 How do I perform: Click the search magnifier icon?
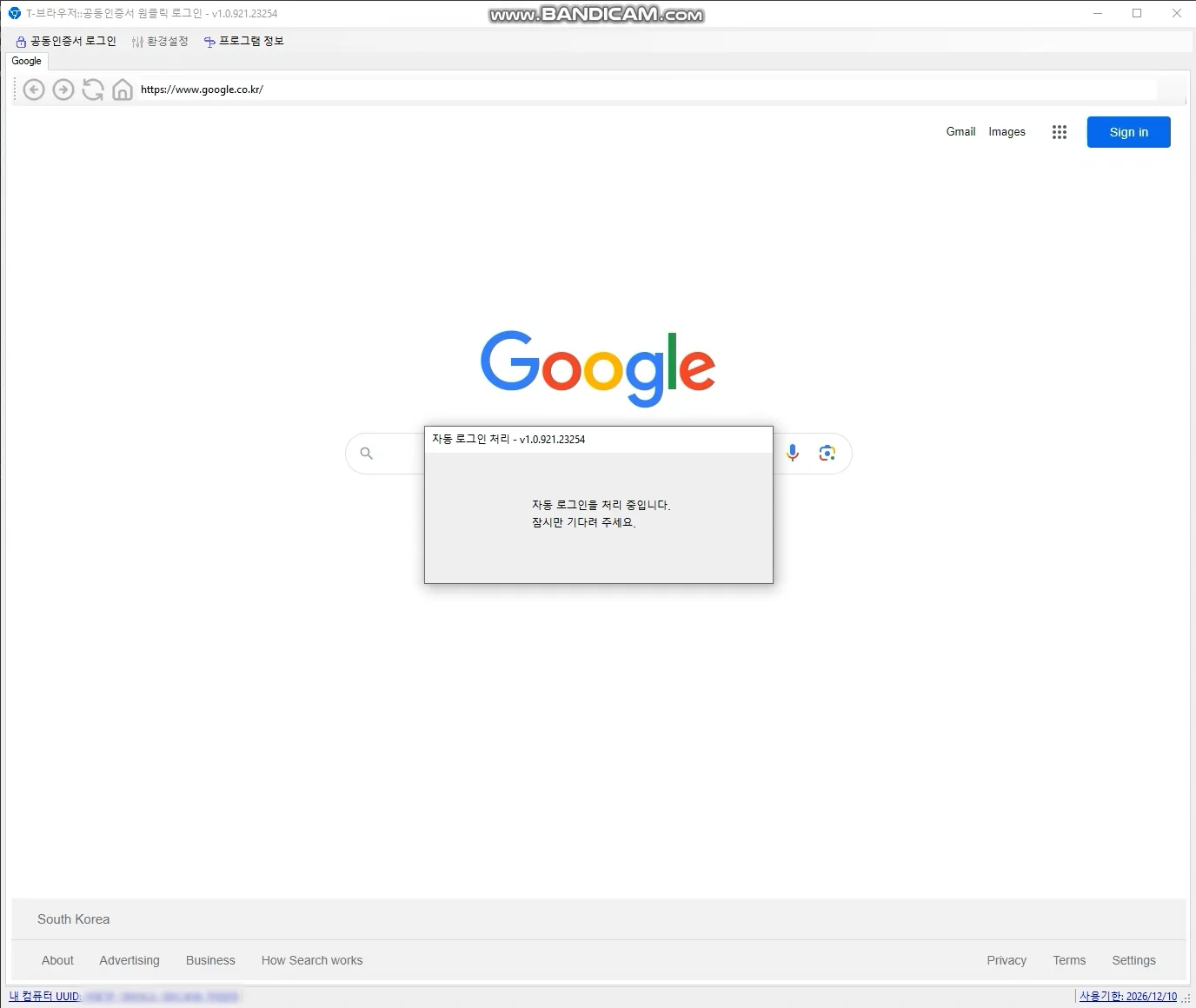(367, 454)
